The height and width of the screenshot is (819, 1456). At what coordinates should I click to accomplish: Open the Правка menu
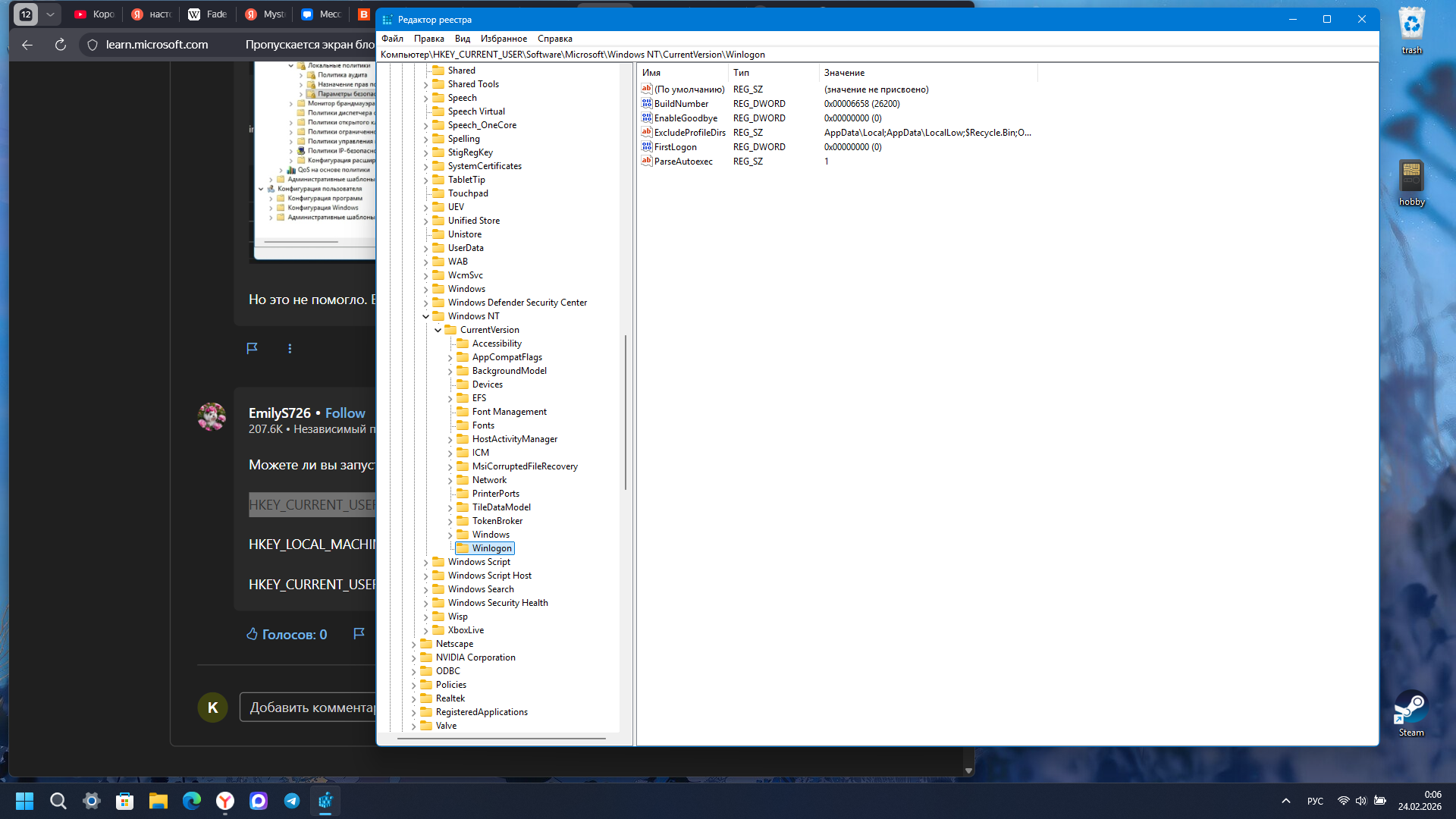tap(428, 39)
